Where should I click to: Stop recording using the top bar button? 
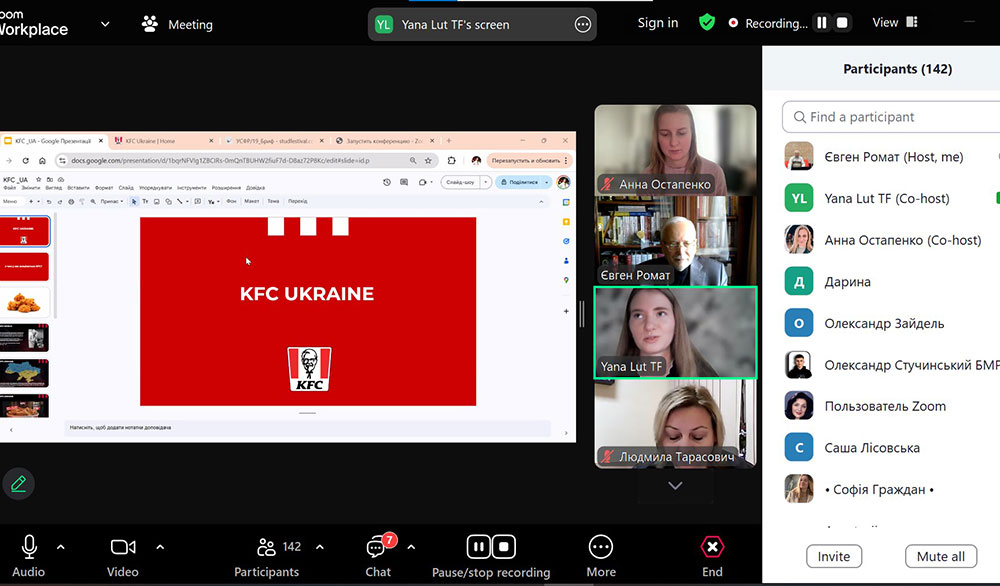pos(842,23)
